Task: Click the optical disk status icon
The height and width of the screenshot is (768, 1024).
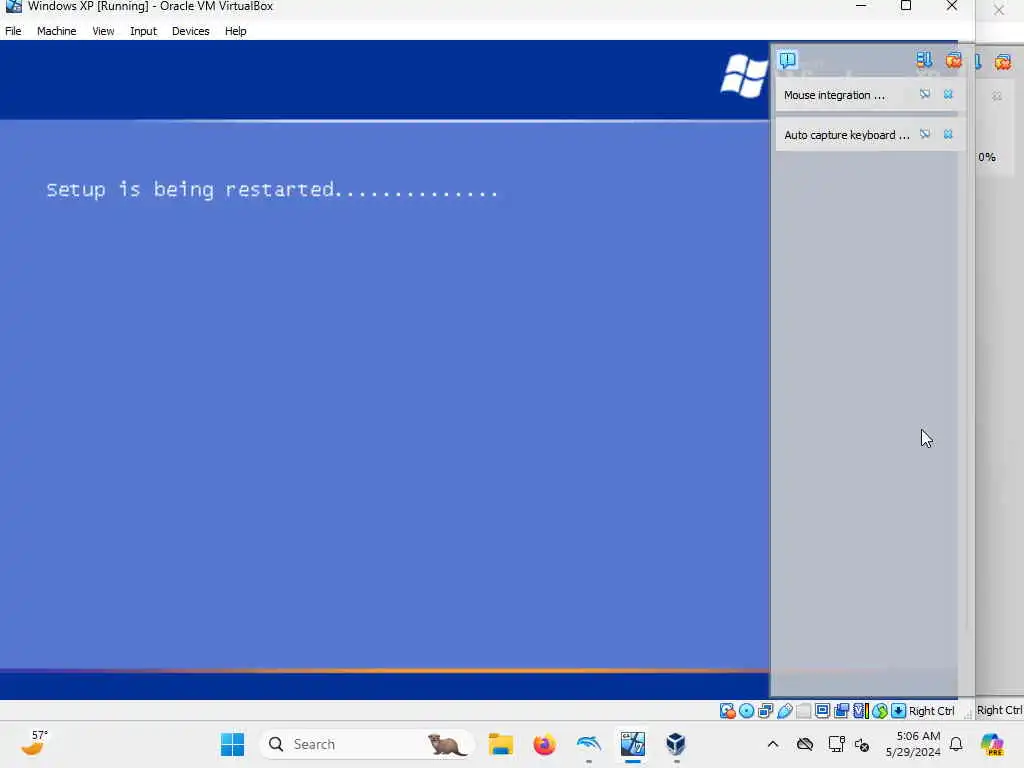Action: coord(746,711)
